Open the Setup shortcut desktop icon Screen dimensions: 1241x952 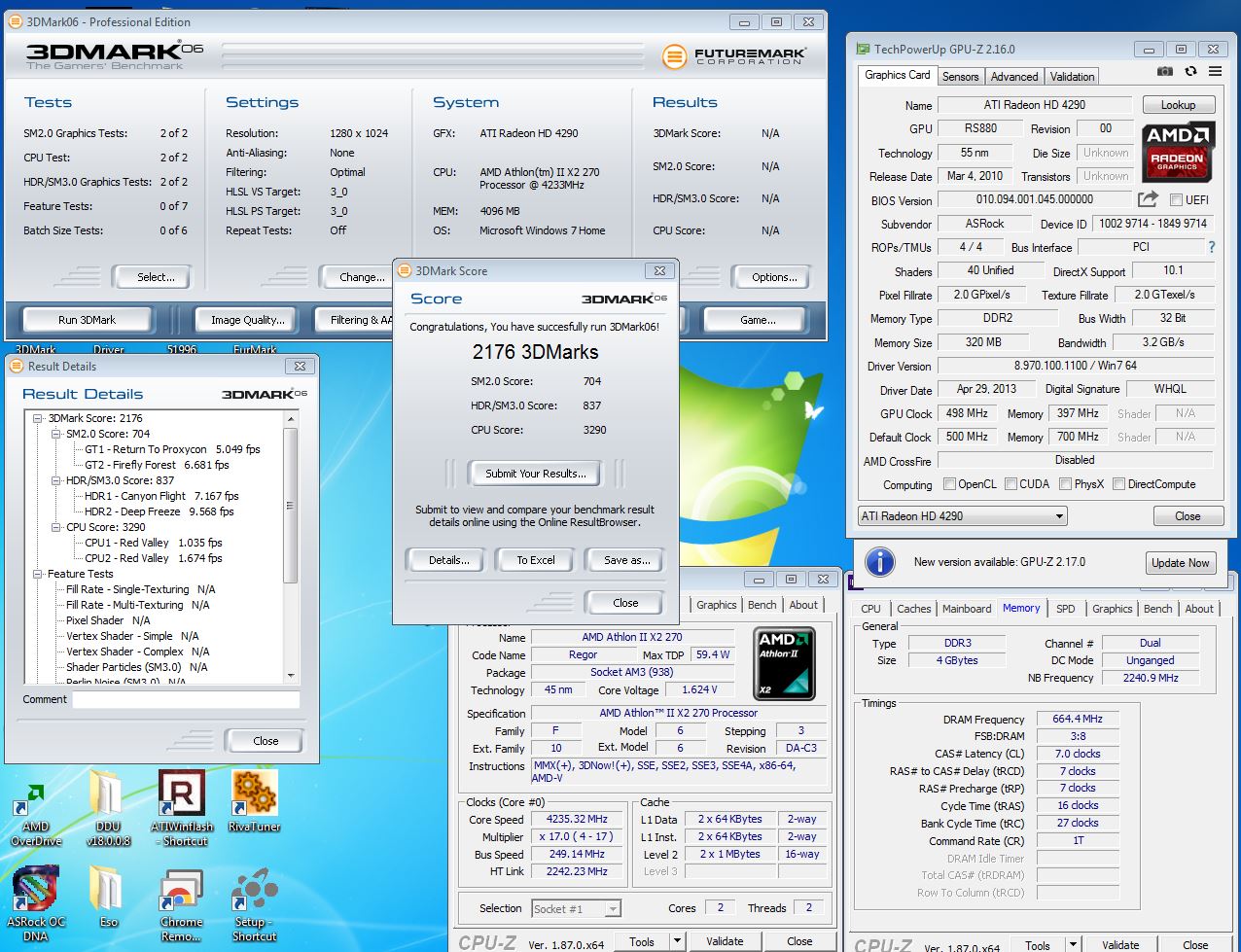254,903
